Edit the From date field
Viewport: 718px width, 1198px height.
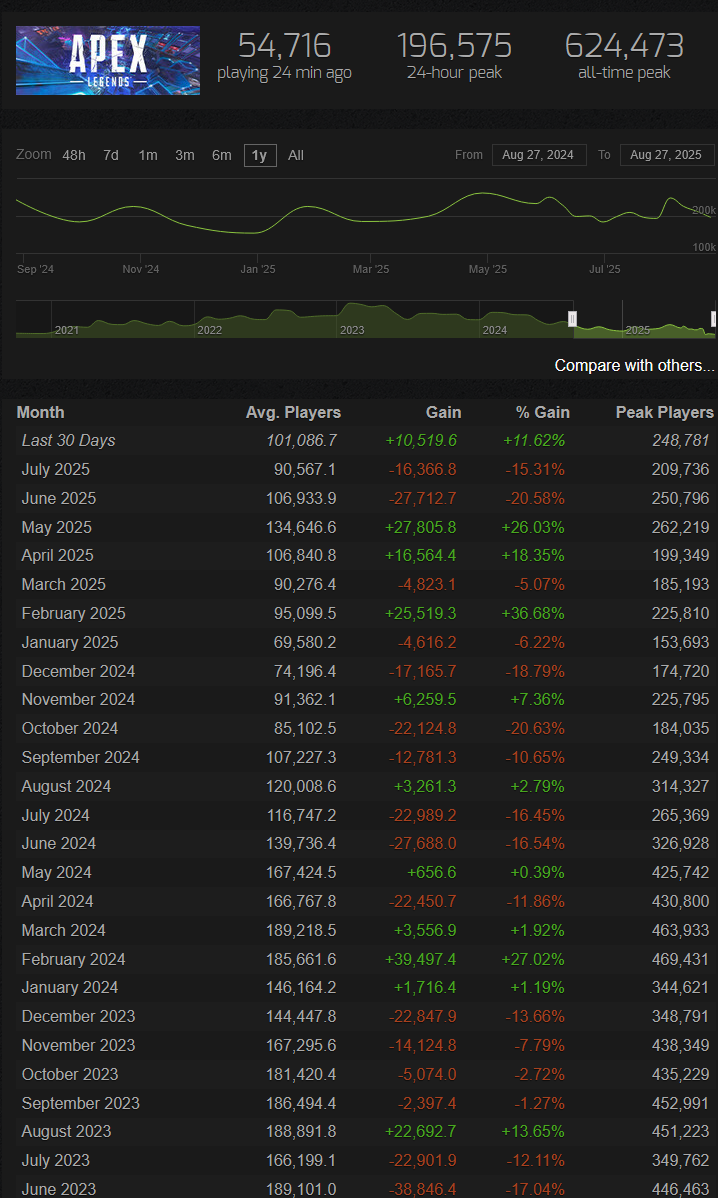click(539, 155)
